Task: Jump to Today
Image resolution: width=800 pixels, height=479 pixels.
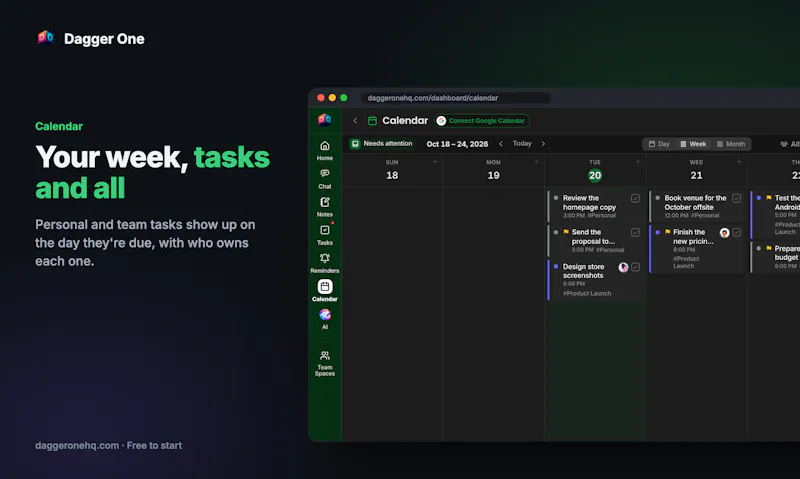Action: [x=522, y=144]
